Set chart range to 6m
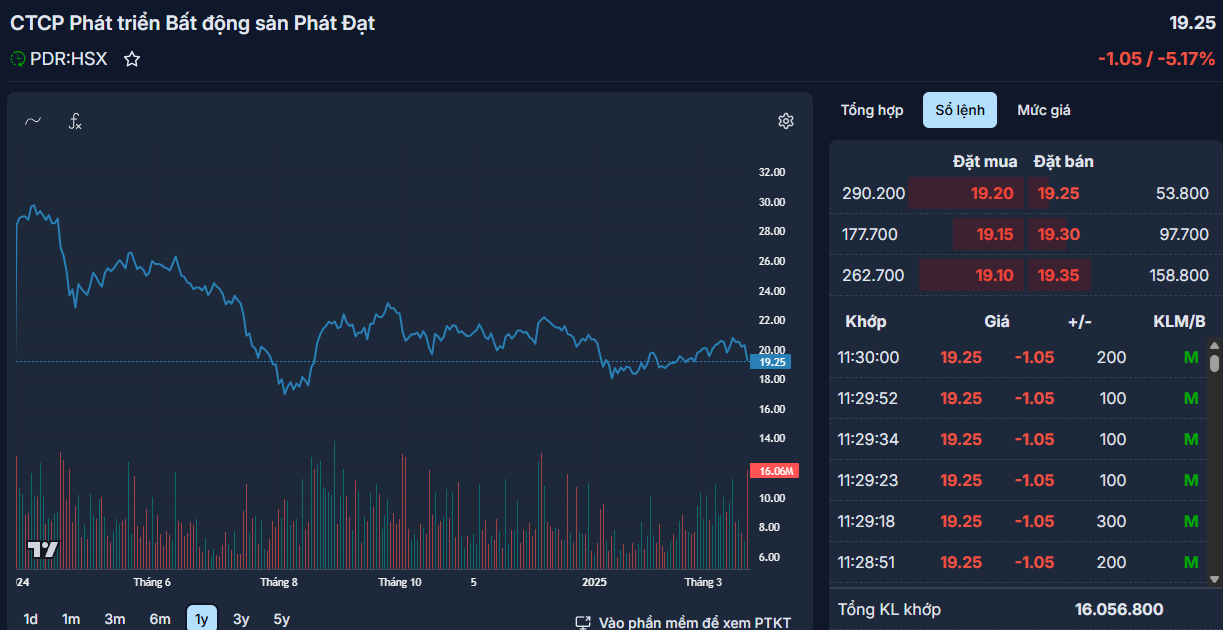Image resolution: width=1223 pixels, height=630 pixels. [160, 619]
